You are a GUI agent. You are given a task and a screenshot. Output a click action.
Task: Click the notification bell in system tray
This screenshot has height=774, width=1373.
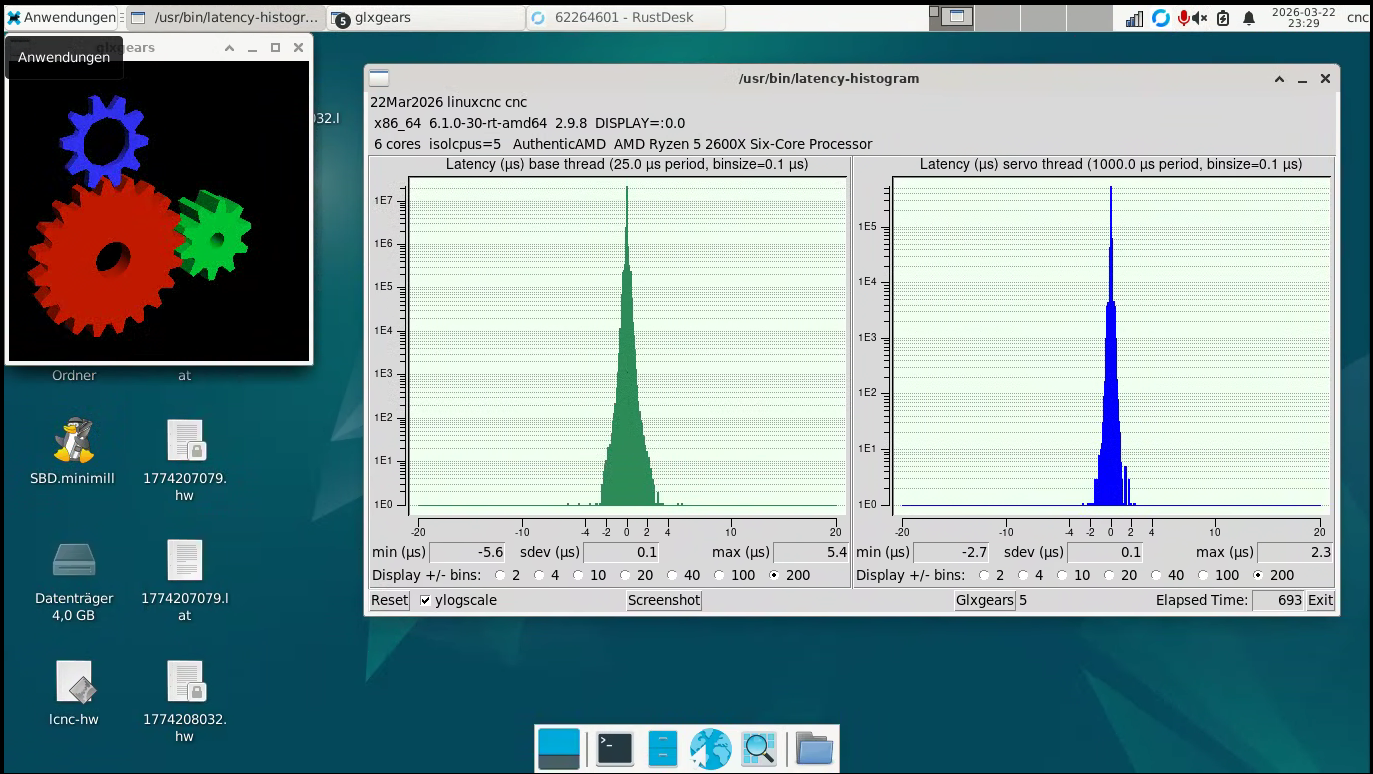click(1249, 18)
